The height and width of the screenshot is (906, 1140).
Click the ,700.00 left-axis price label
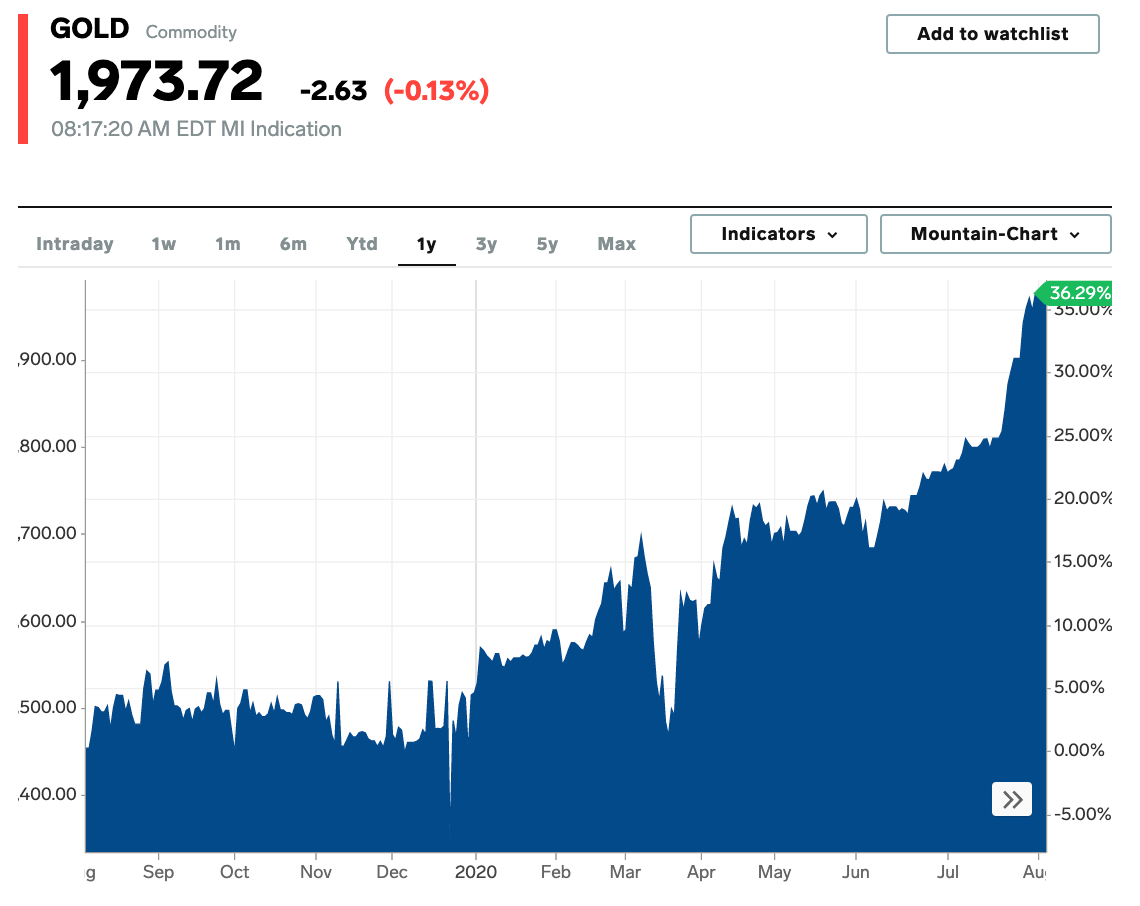click(x=47, y=534)
